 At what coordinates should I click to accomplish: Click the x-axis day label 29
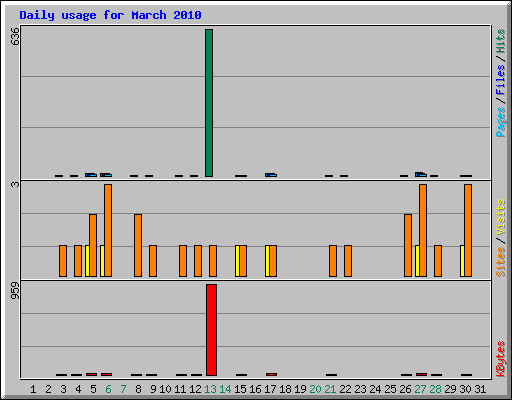tap(450, 389)
